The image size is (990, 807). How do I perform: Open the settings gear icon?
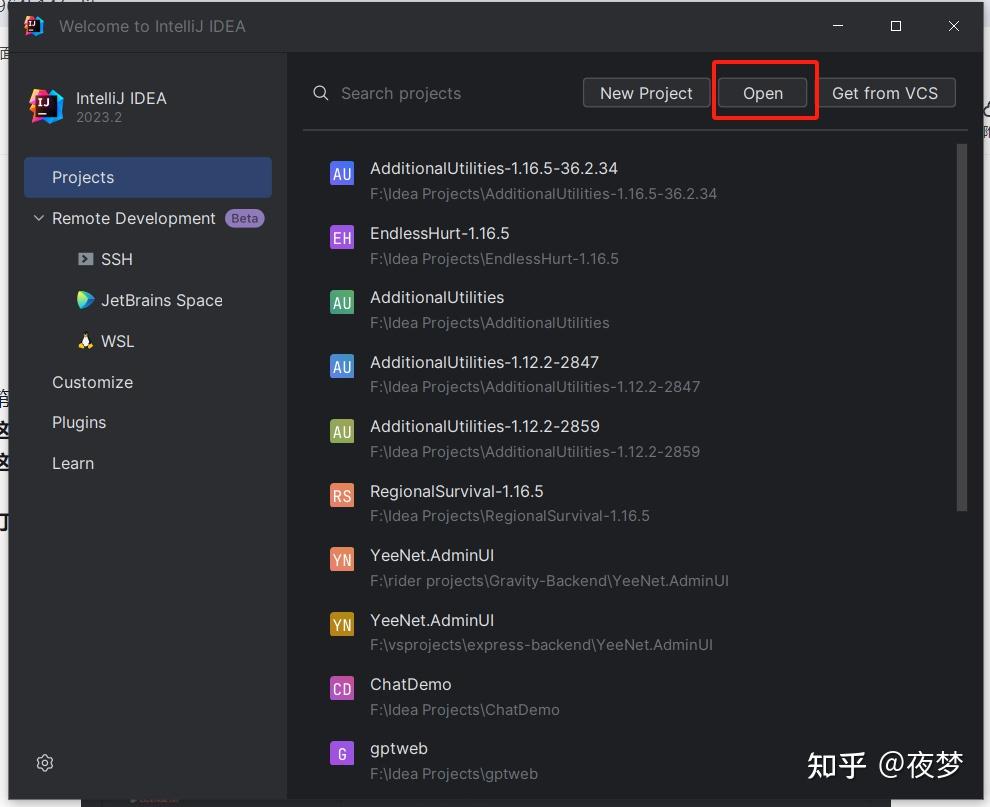44,762
